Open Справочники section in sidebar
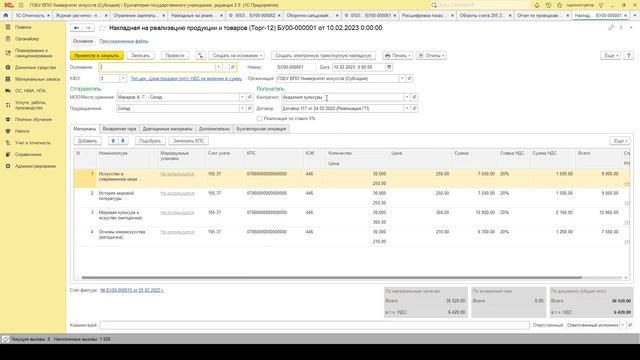Screen dimensions: 640x360 (28, 154)
